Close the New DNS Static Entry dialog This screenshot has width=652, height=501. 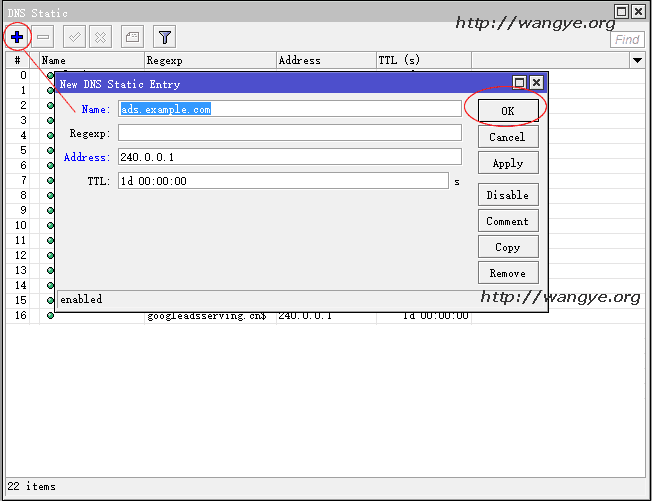pos(537,83)
